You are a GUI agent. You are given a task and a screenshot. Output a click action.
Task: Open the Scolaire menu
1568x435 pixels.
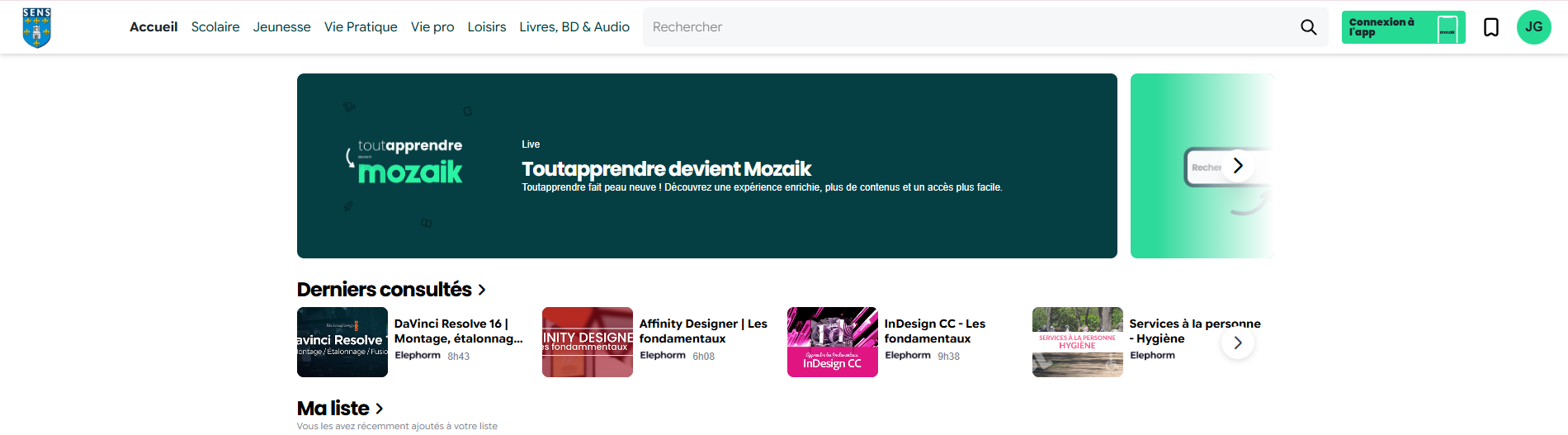click(x=215, y=27)
